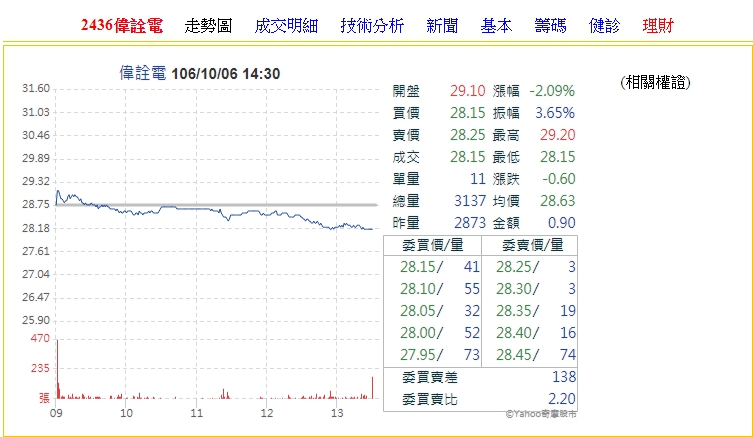The height and width of the screenshot is (437, 753).
Task: Click the opening peak of price line
Action: click(x=58, y=191)
